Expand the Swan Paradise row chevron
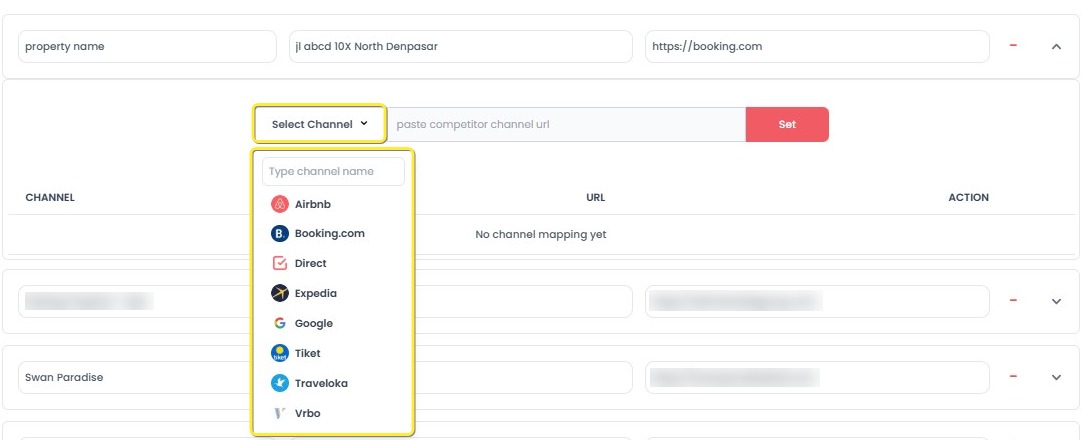 (x=1056, y=378)
